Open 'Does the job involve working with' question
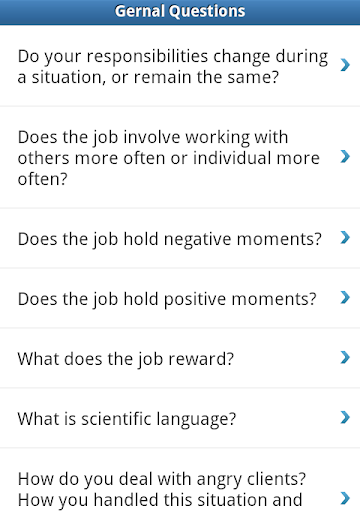 [x=180, y=158]
